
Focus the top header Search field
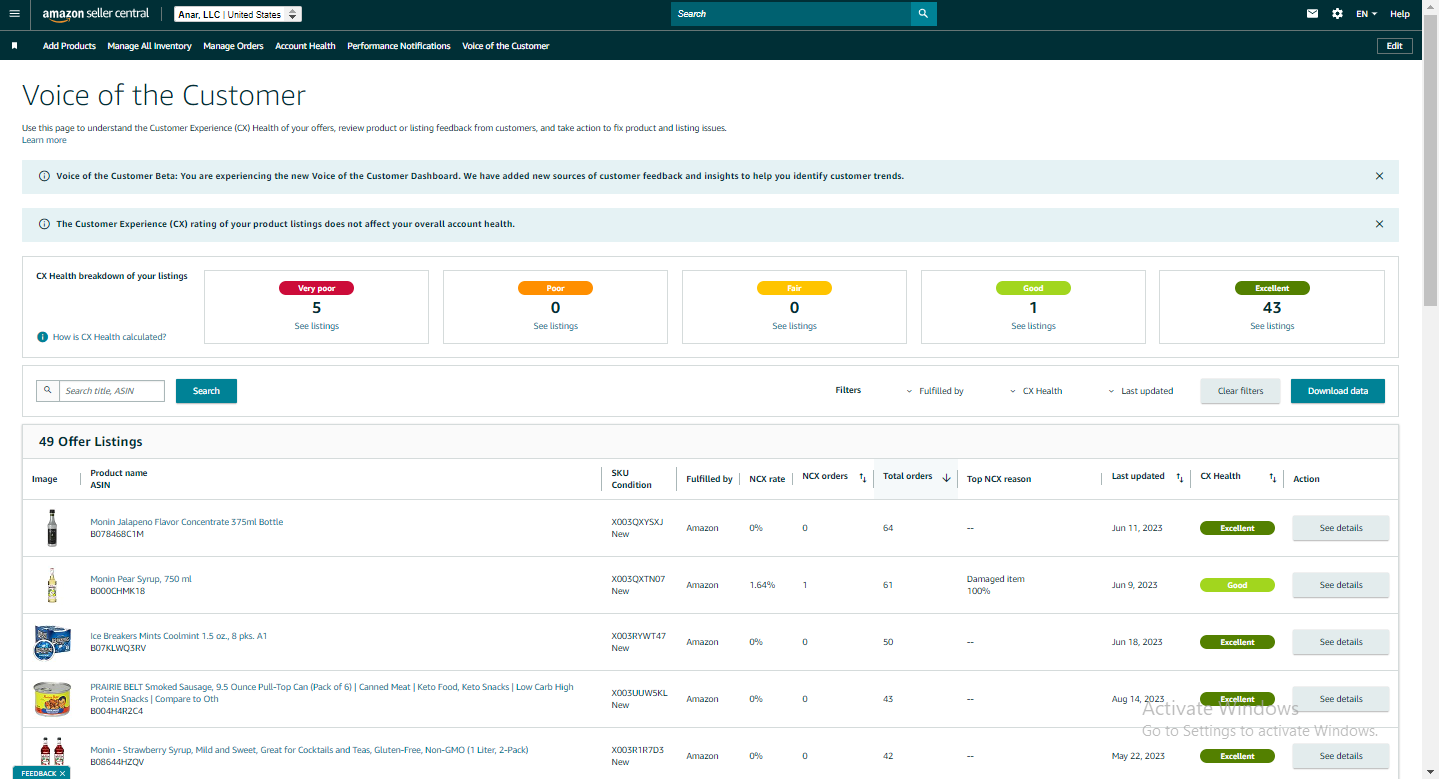click(x=791, y=14)
